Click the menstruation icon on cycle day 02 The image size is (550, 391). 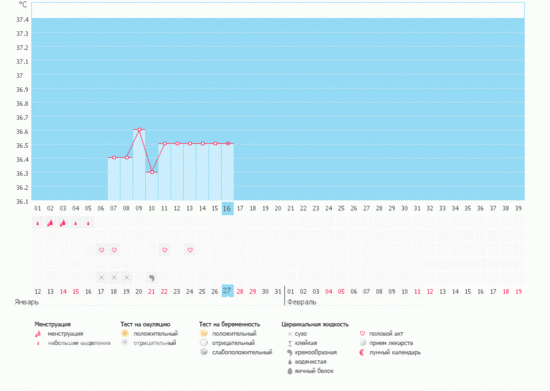click(50, 223)
